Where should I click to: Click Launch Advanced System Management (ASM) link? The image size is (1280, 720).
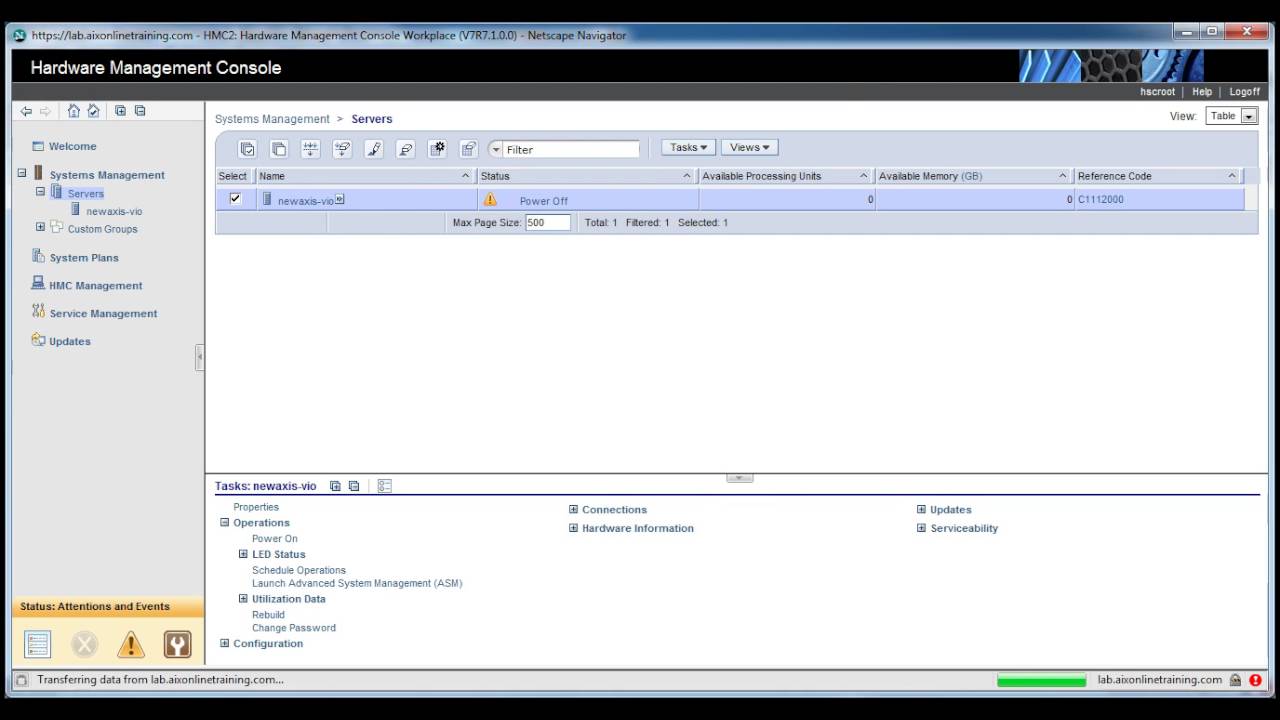357,583
